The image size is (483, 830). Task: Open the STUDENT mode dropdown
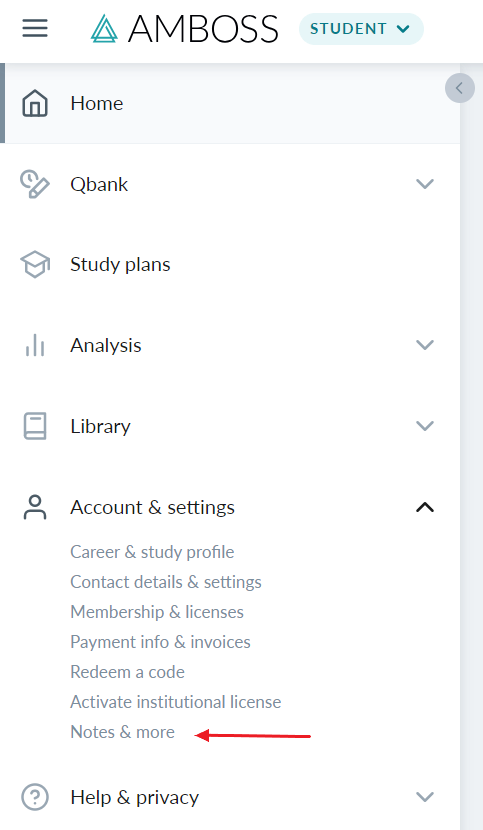coord(361,29)
